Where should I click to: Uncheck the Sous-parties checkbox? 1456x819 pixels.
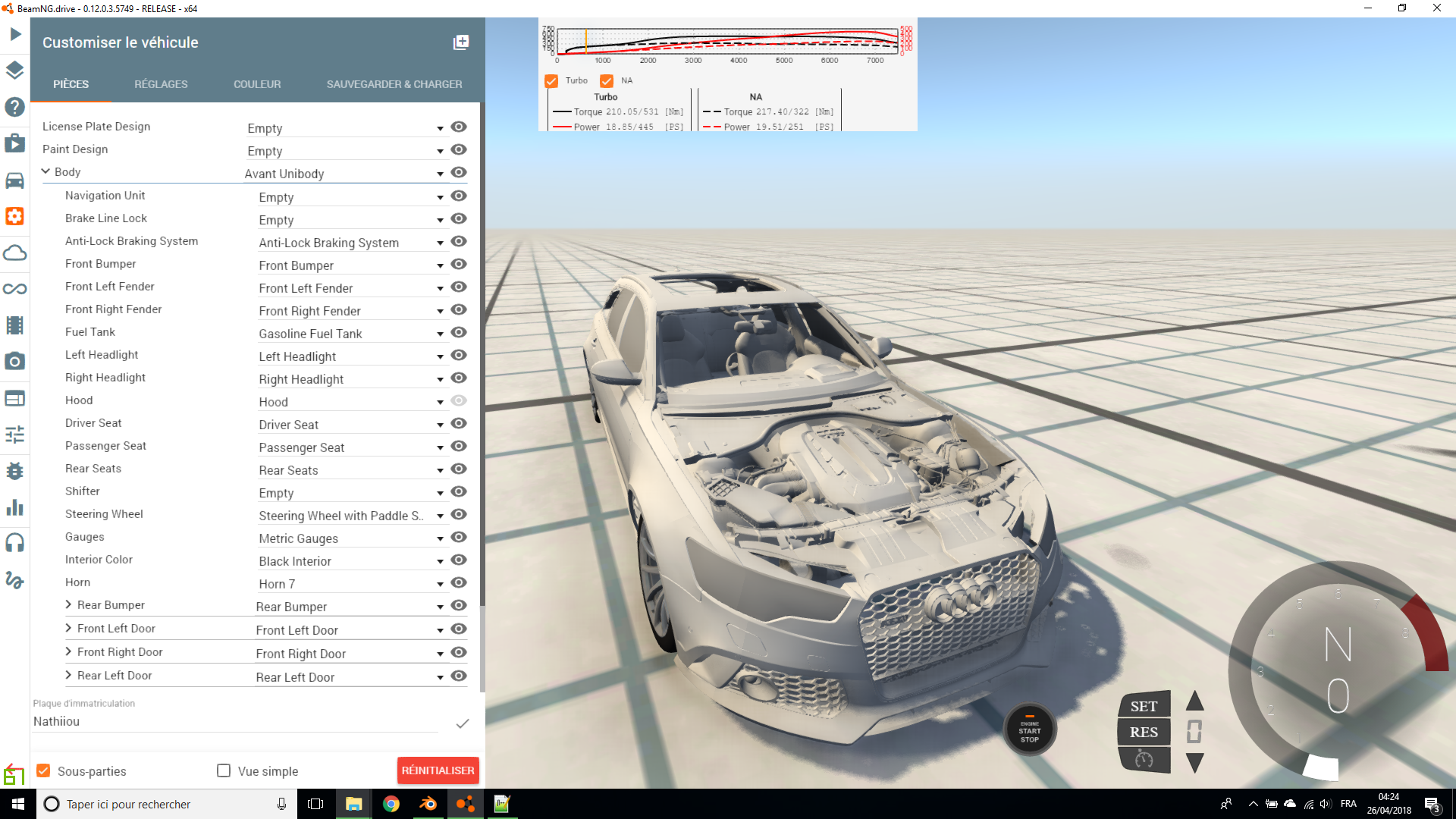point(44,770)
